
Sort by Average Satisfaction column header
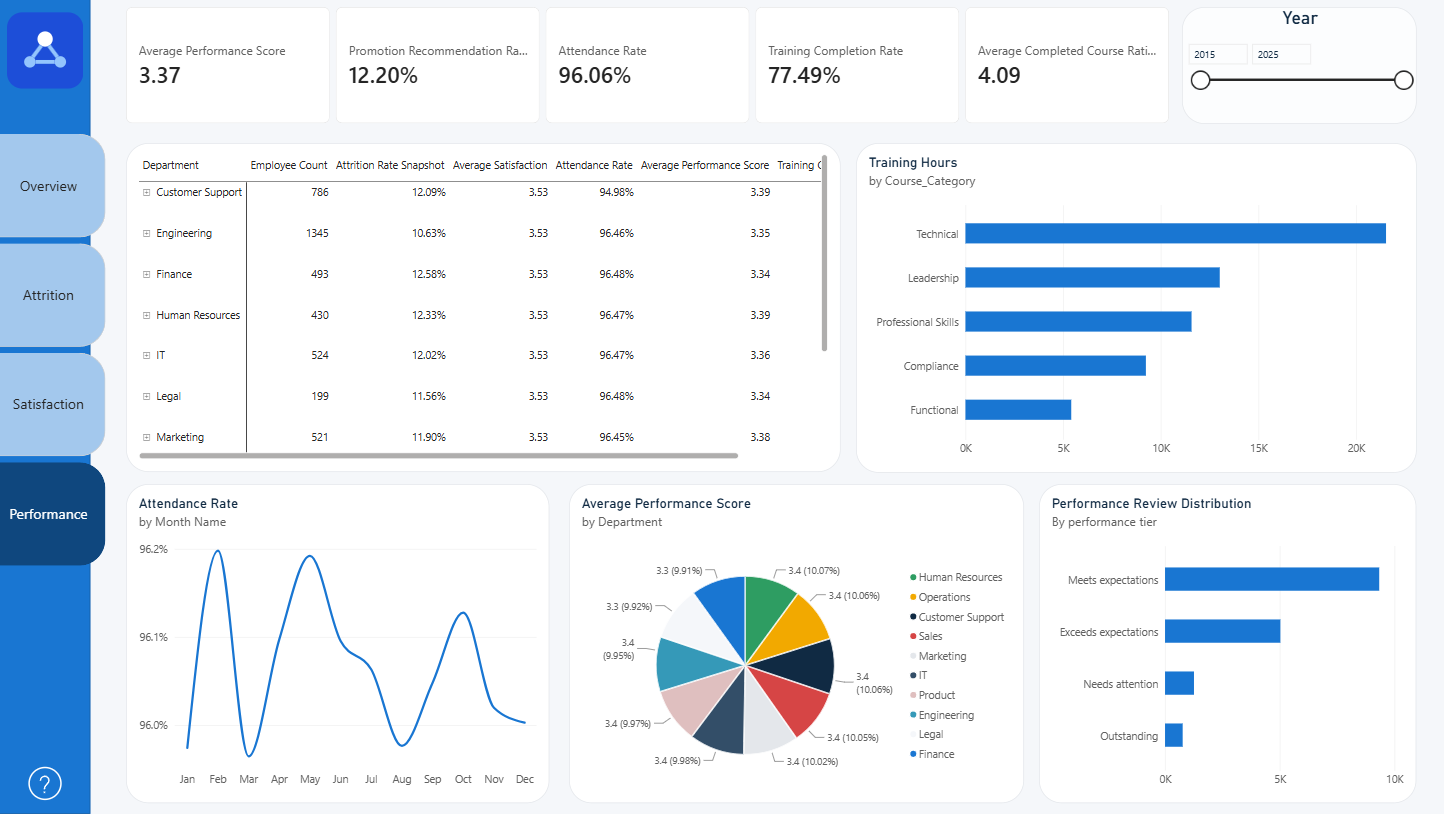coord(500,165)
